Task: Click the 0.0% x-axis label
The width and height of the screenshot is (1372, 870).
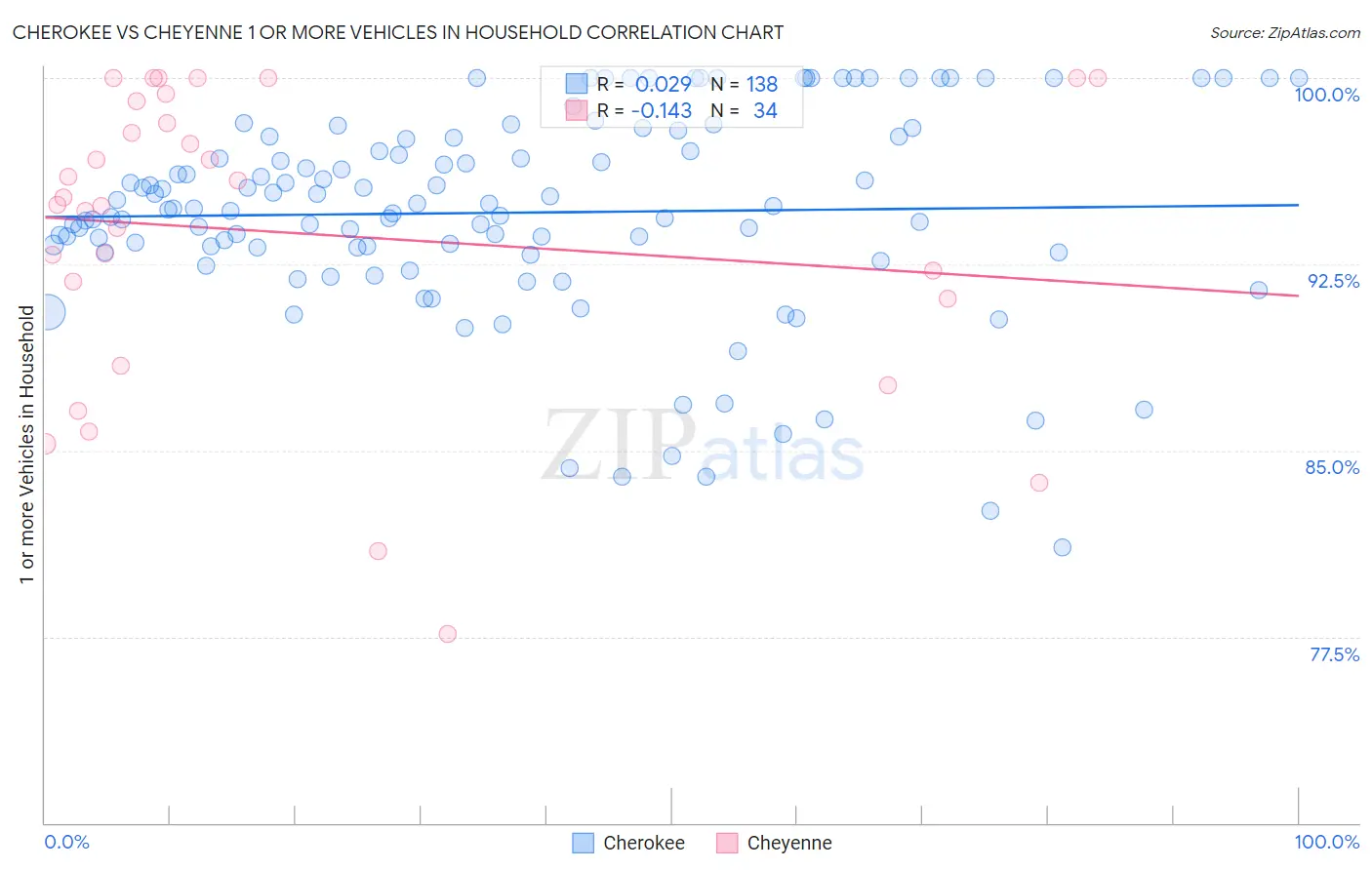Action: (x=66, y=842)
